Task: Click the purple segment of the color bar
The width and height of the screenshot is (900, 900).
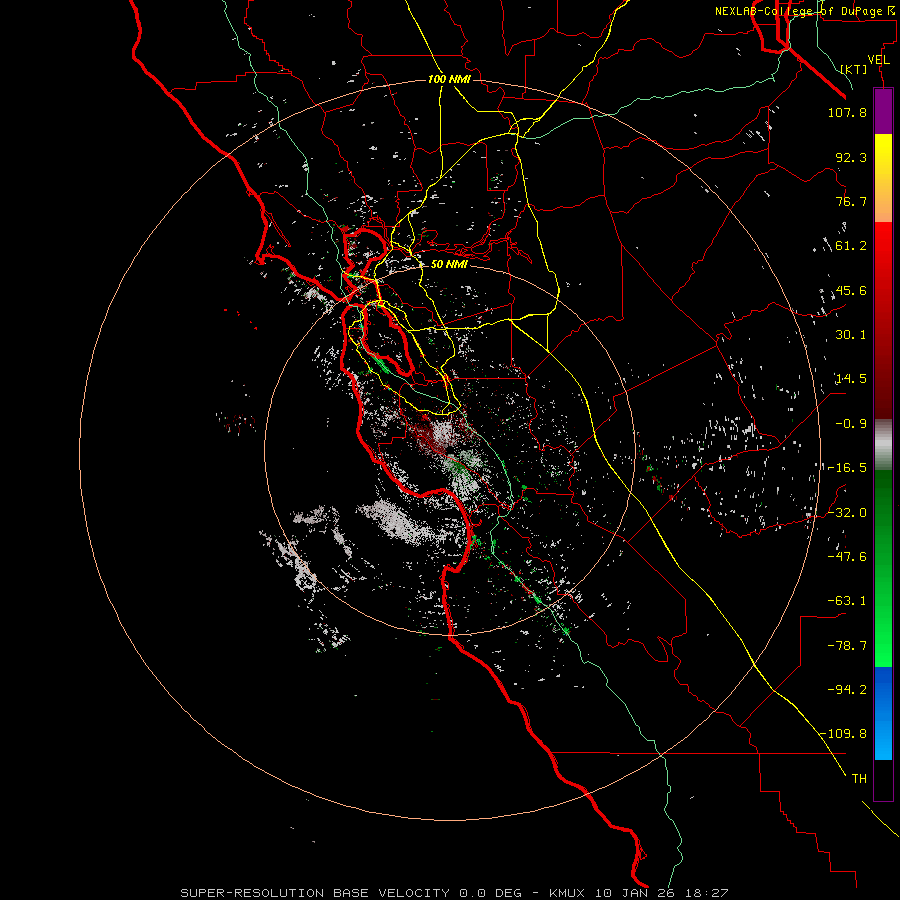Action: [883, 112]
